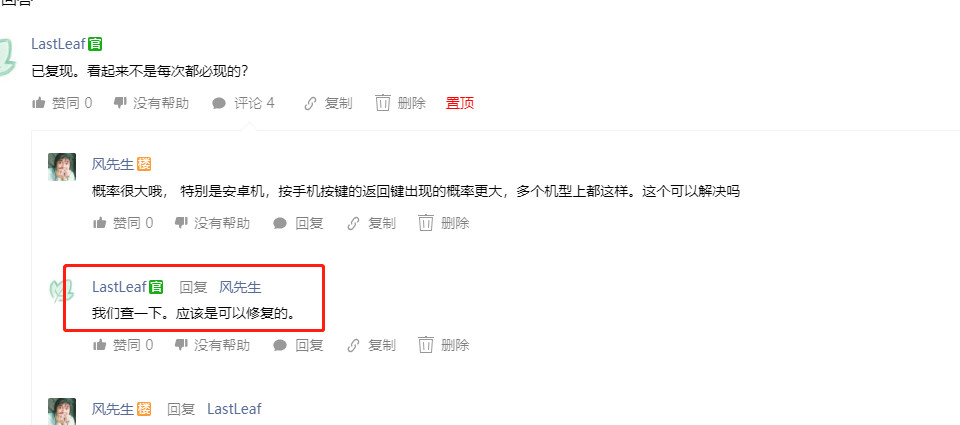Toggle the 评论 4 comments section
This screenshot has height=425, width=960.
coord(243,103)
